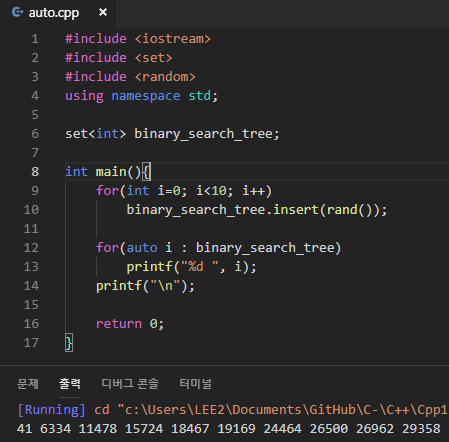Open the 출력 panel tab
This screenshot has width=449, height=442.
(x=70, y=384)
